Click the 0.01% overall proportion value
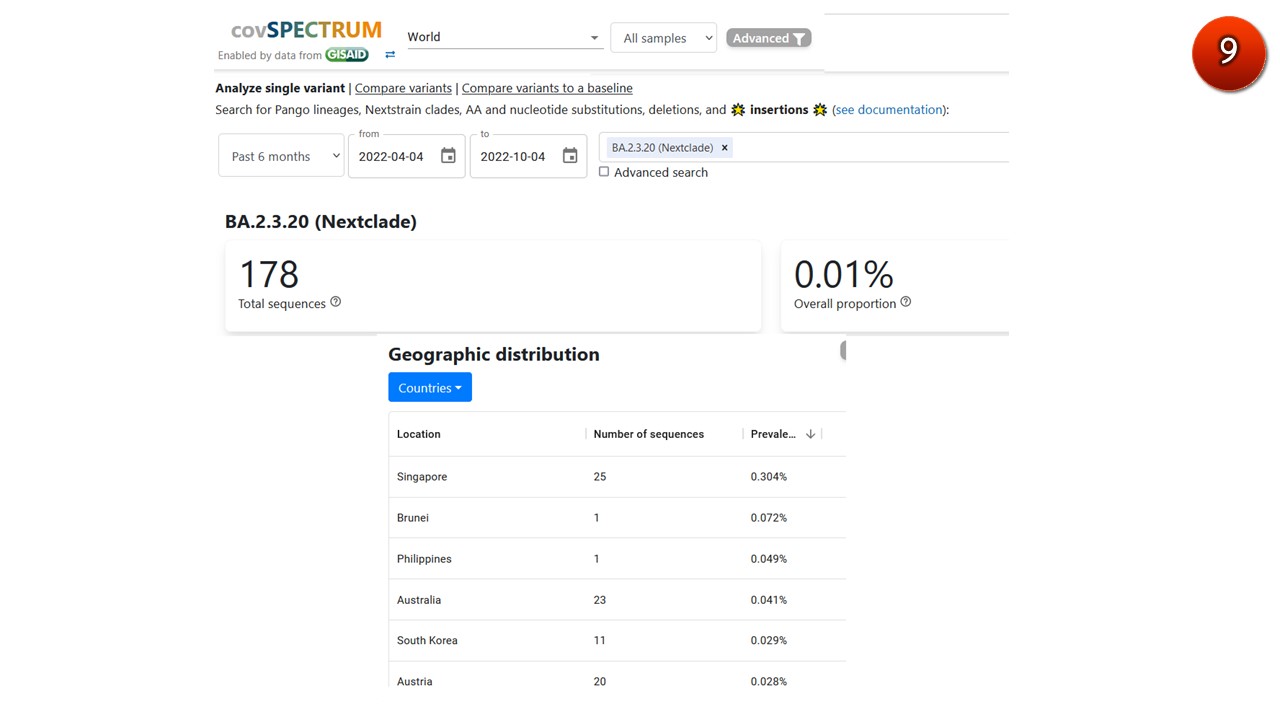The width and height of the screenshot is (1280, 720). coord(843,274)
